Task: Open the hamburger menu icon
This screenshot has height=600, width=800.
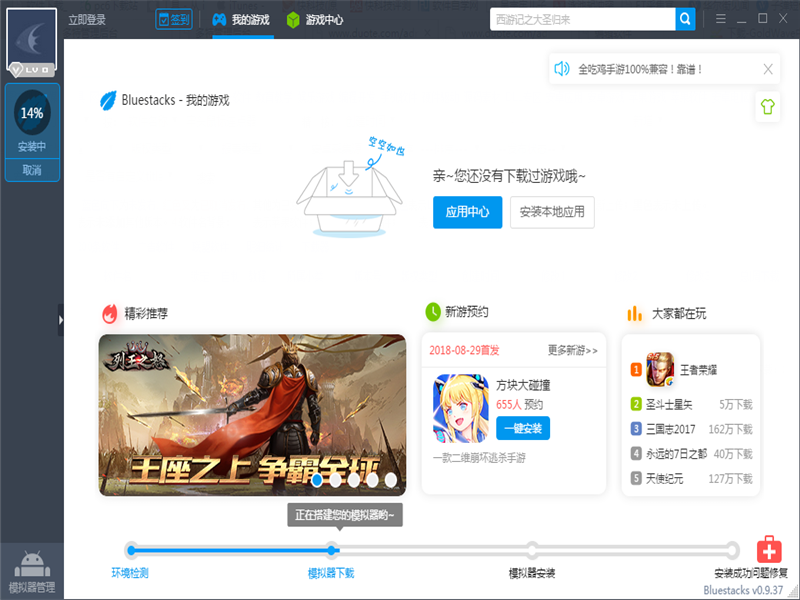Action: [x=720, y=19]
